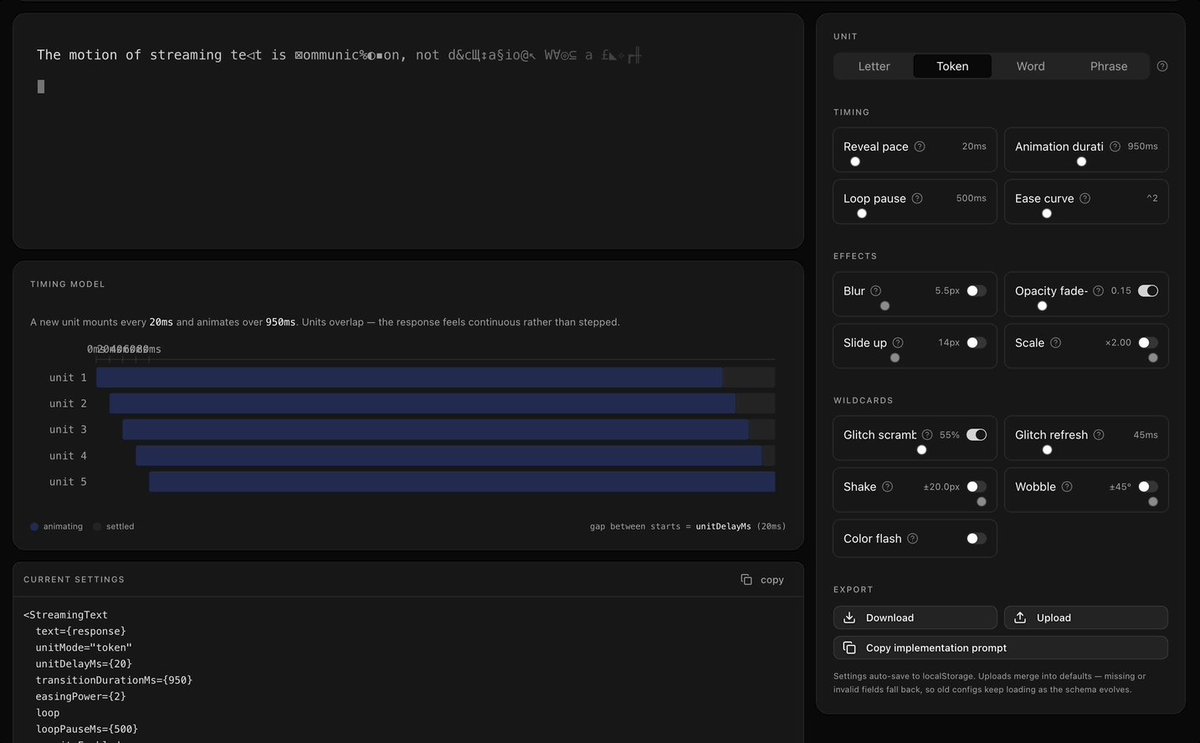Select the Token unit tab

(952, 66)
